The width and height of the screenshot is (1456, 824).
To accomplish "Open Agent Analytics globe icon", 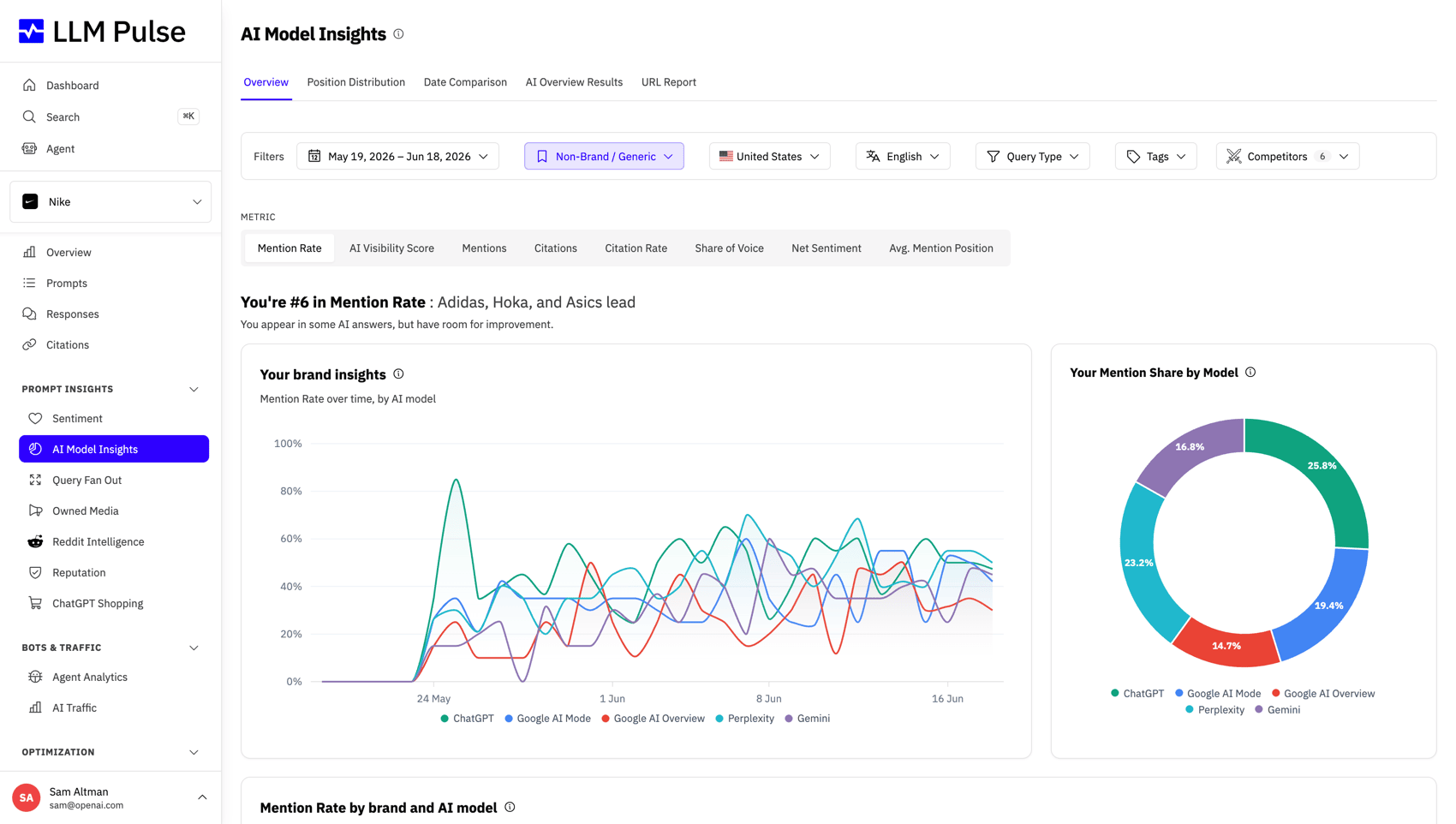I will pyautogui.click(x=35, y=677).
